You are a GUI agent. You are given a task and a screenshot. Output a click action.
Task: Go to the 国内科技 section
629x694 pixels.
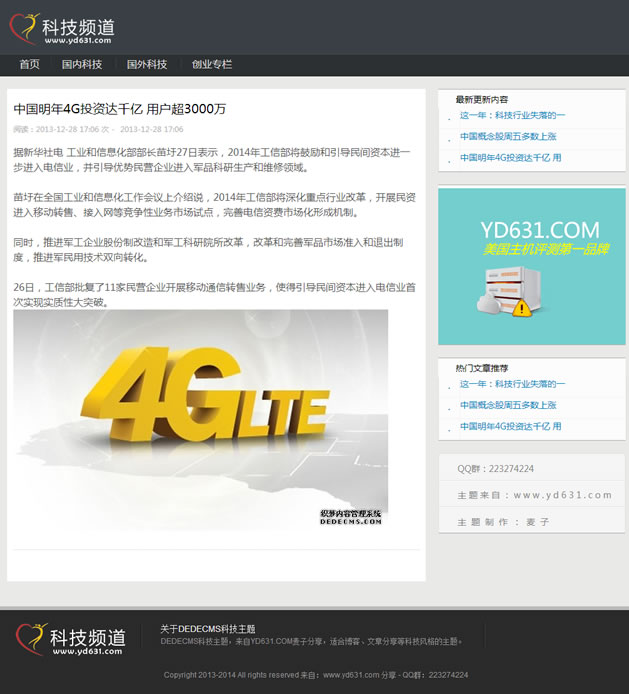click(x=82, y=65)
